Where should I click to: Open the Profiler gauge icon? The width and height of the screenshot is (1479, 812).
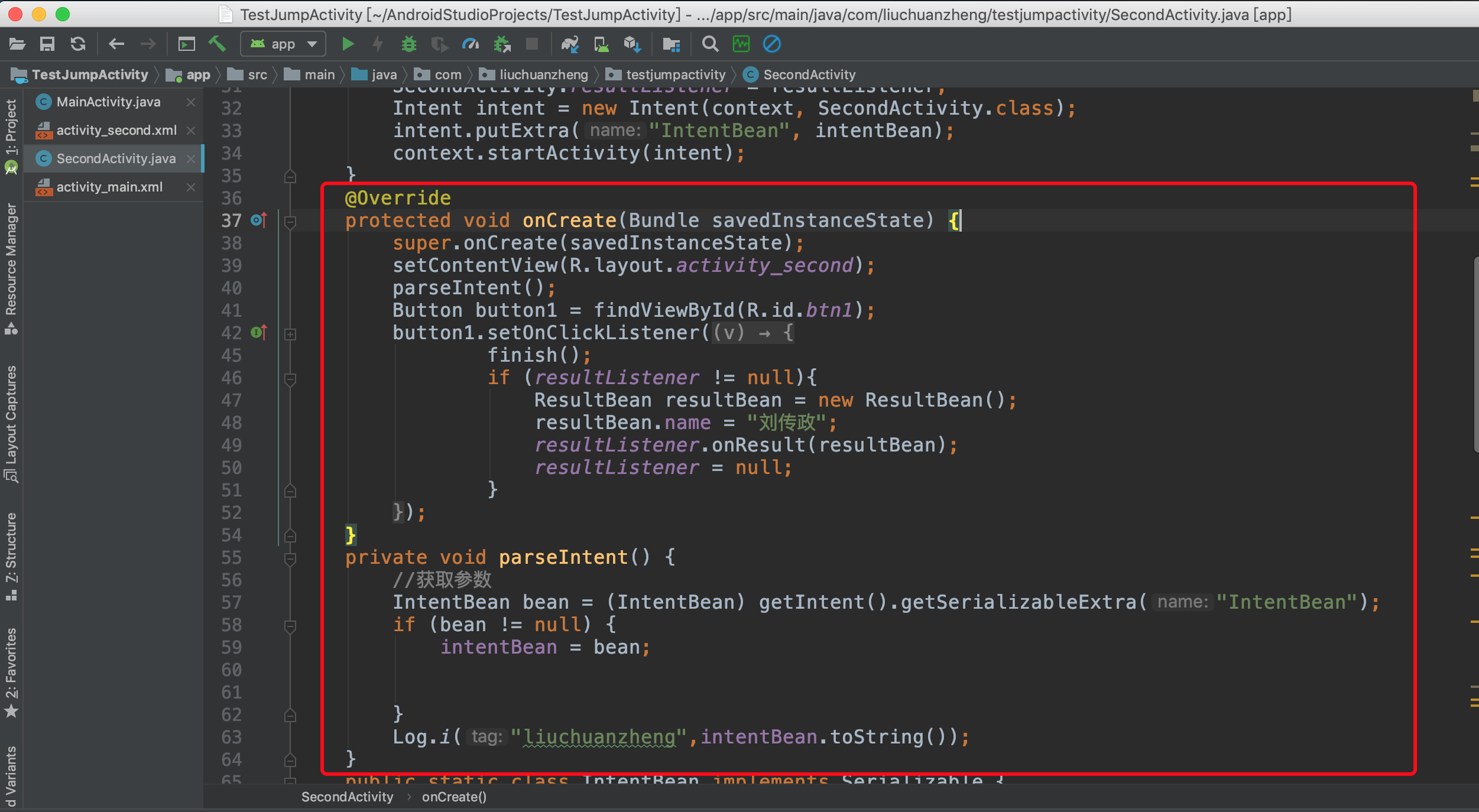(471, 44)
